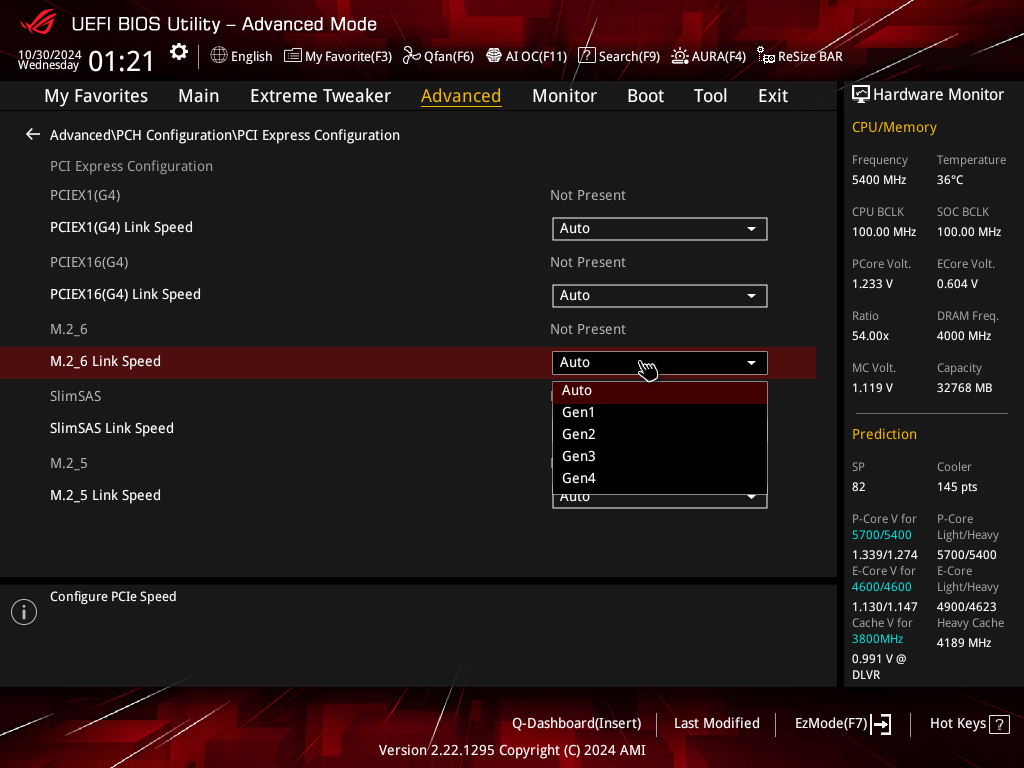This screenshot has height=768, width=1024.
Task: Select the SlimSAS Link Speed row label
Action: coord(112,428)
